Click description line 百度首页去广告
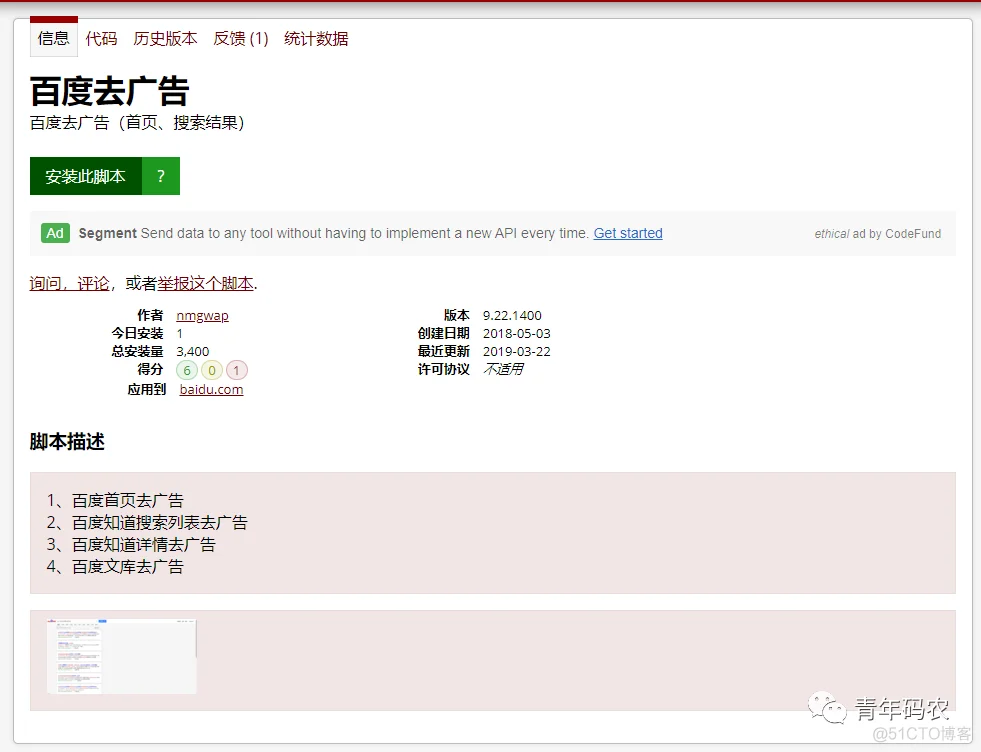Viewport: 981px width, 752px height. click(x=128, y=500)
